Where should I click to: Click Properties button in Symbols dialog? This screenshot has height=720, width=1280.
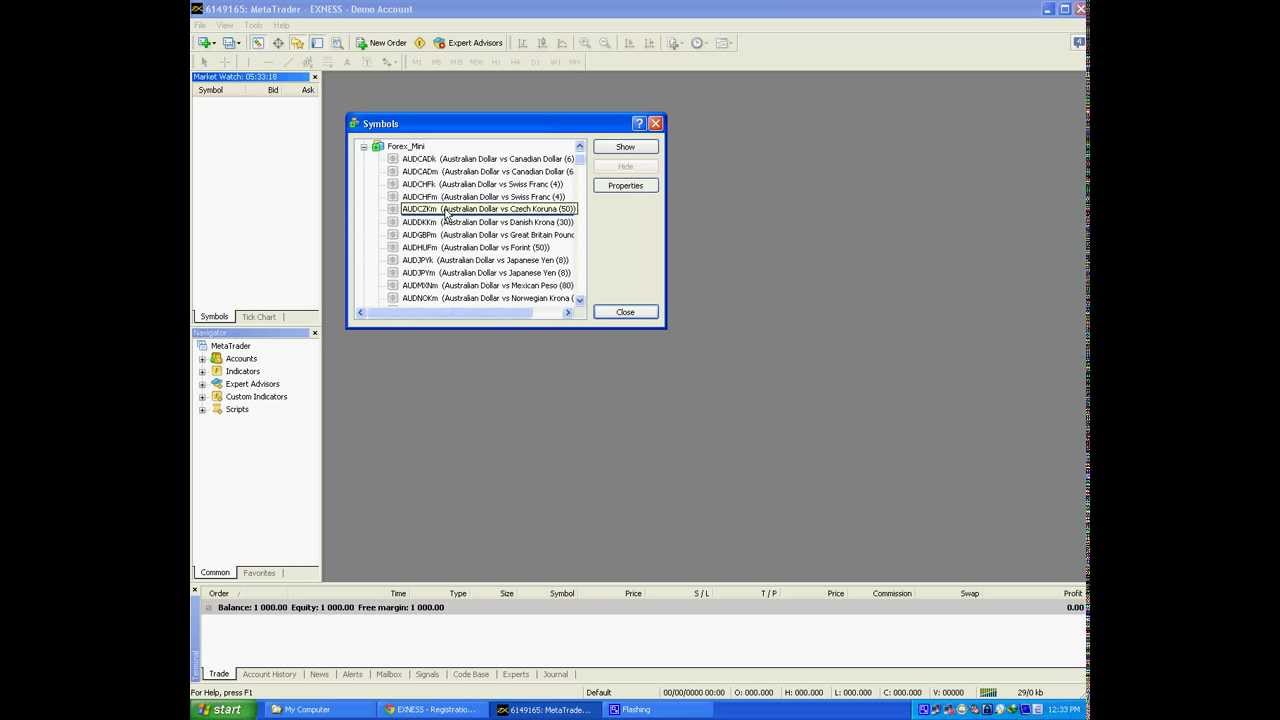[625, 186]
